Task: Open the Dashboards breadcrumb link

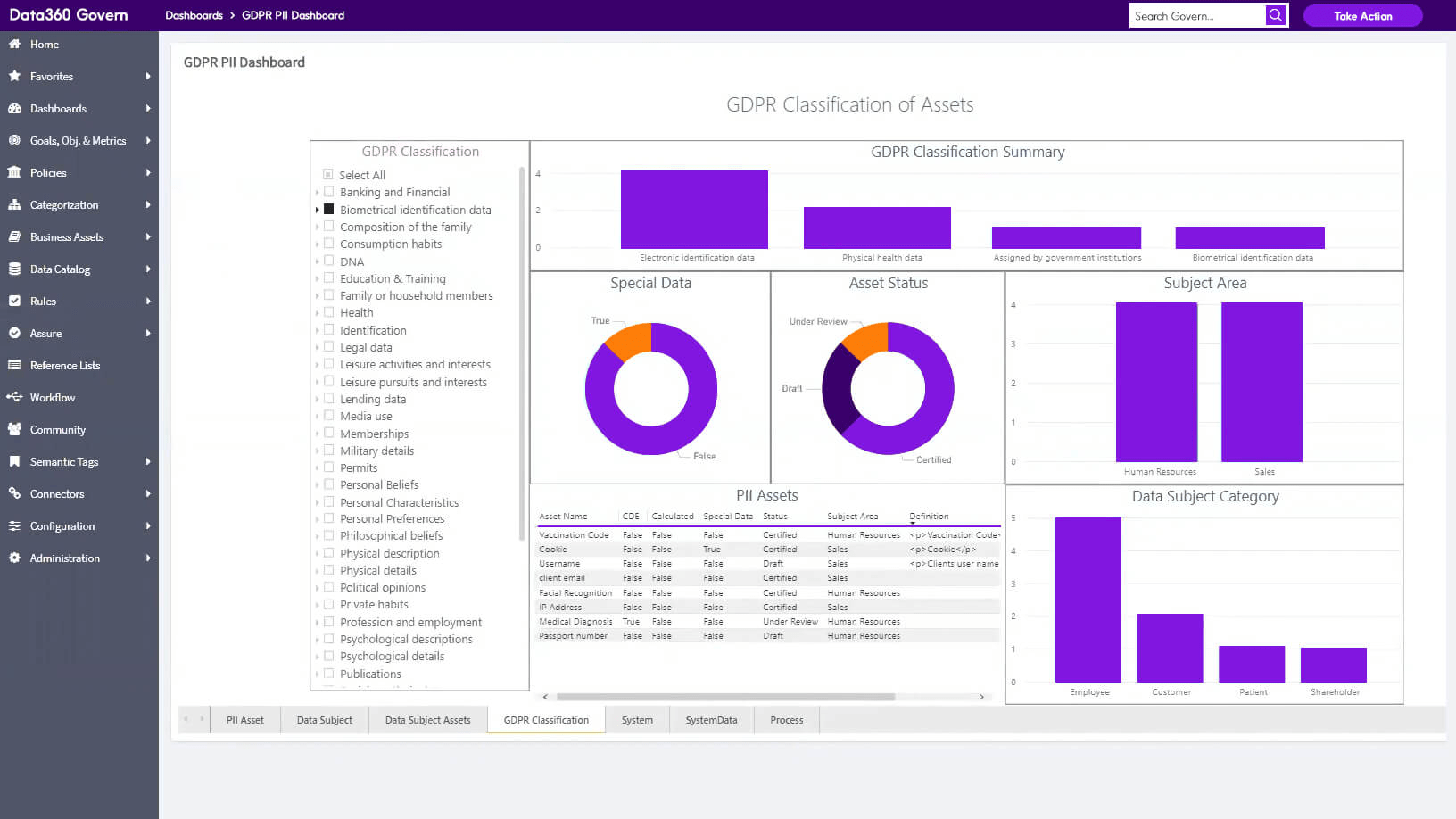Action: pyautogui.click(x=194, y=15)
